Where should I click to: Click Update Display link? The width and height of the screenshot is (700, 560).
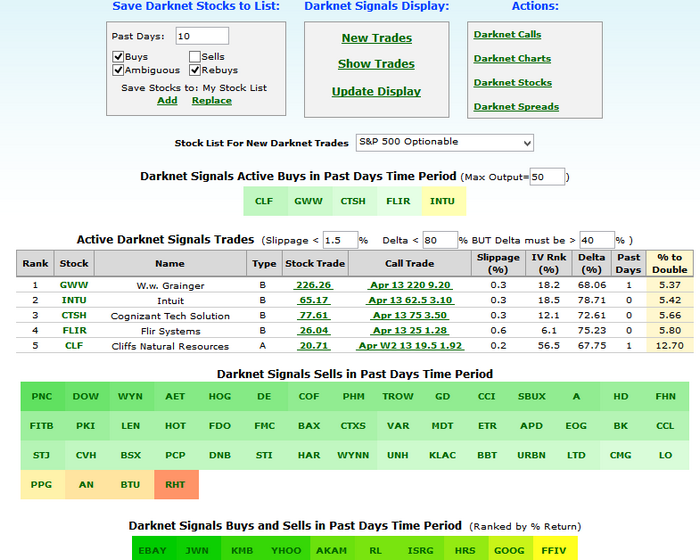tap(376, 92)
